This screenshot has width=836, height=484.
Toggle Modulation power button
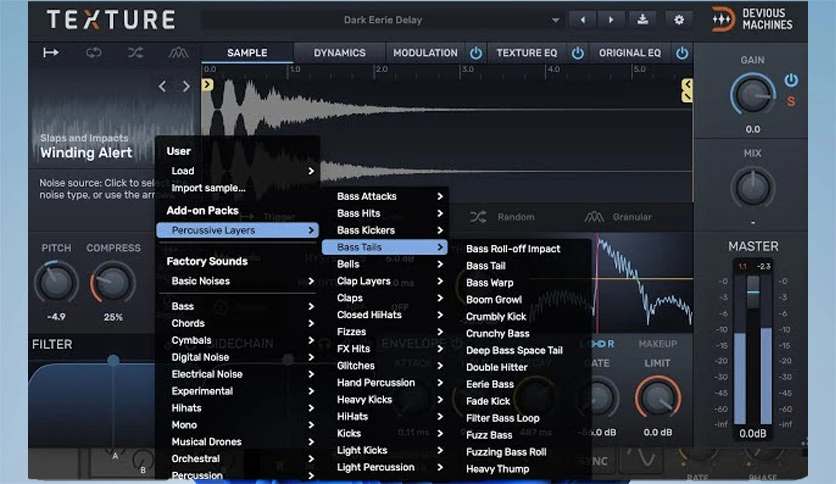click(x=476, y=53)
